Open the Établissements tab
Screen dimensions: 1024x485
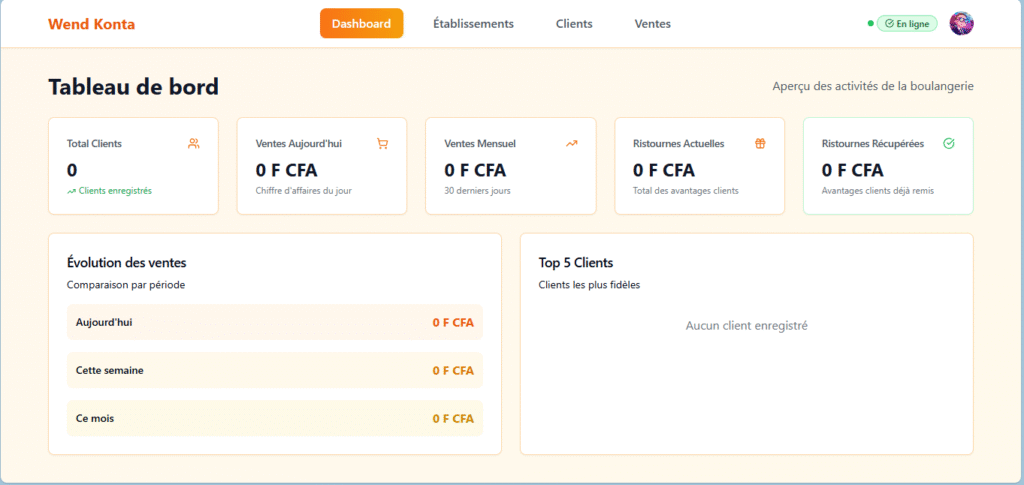coord(473,23)
